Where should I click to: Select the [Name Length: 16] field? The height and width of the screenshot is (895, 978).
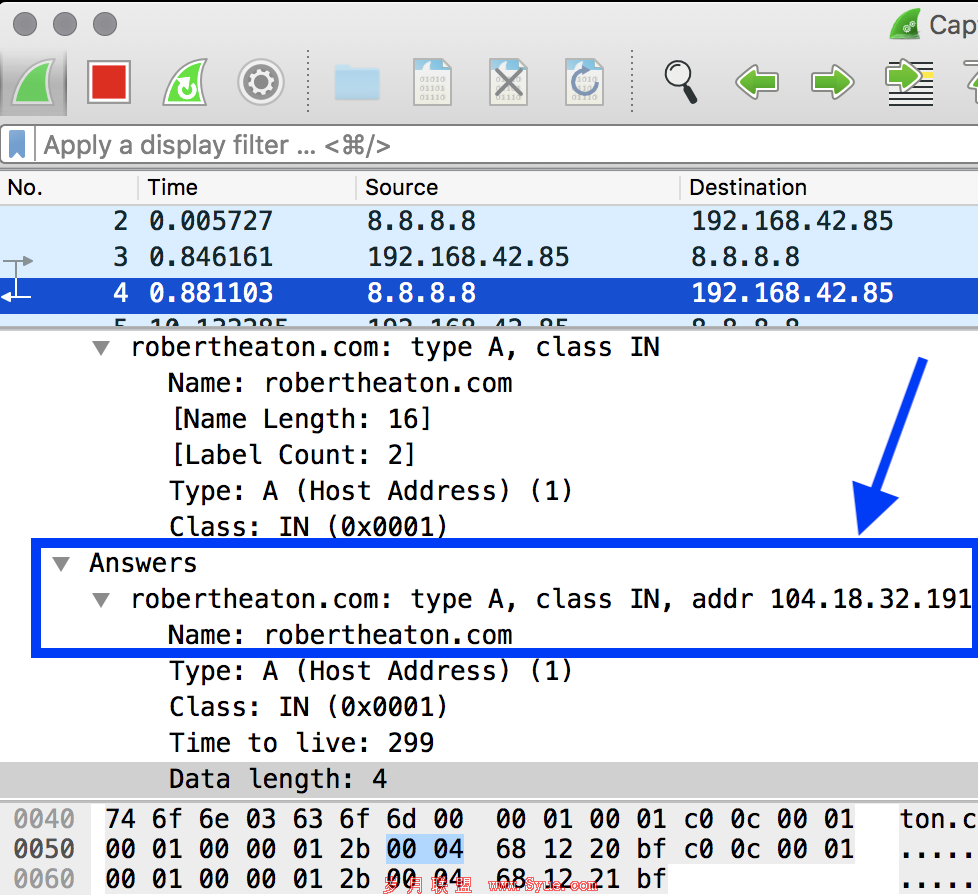click(x=301, y=419)
